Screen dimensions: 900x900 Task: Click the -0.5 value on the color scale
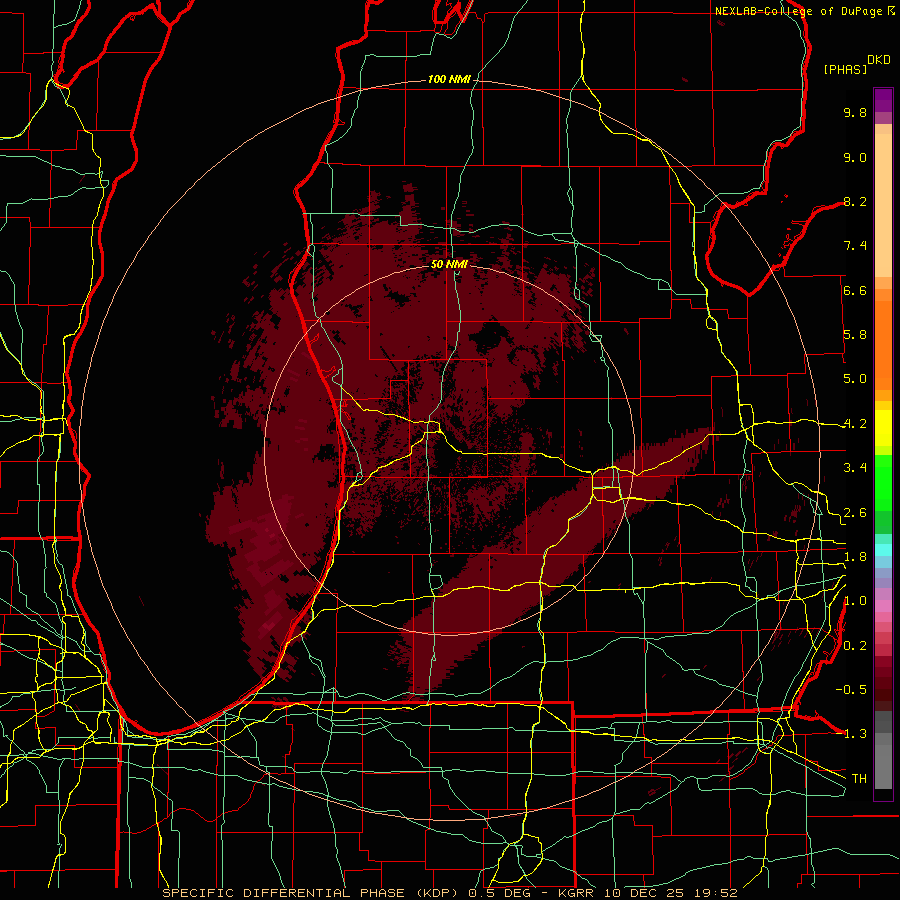851,690
